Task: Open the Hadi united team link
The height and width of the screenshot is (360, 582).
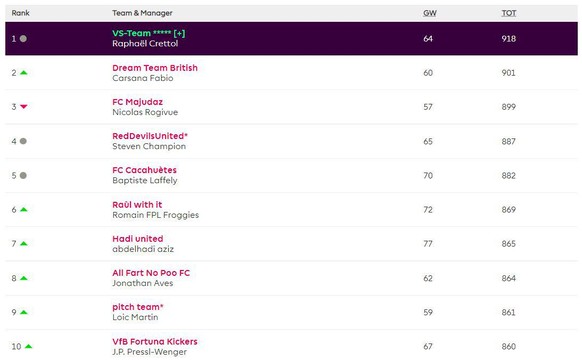Action: (x=138, y=239)
